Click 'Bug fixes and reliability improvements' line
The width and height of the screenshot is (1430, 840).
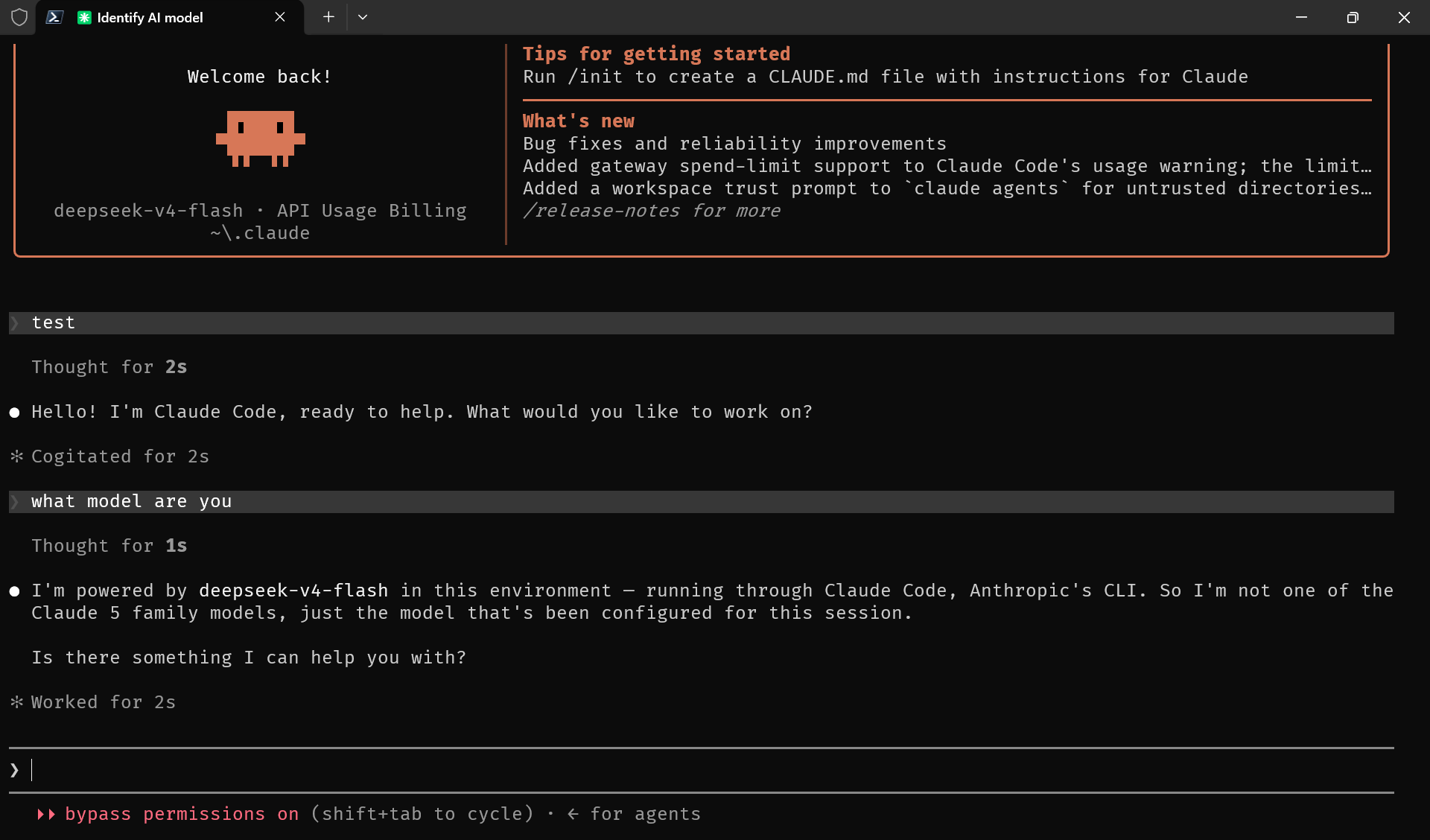tap(734, 144)
